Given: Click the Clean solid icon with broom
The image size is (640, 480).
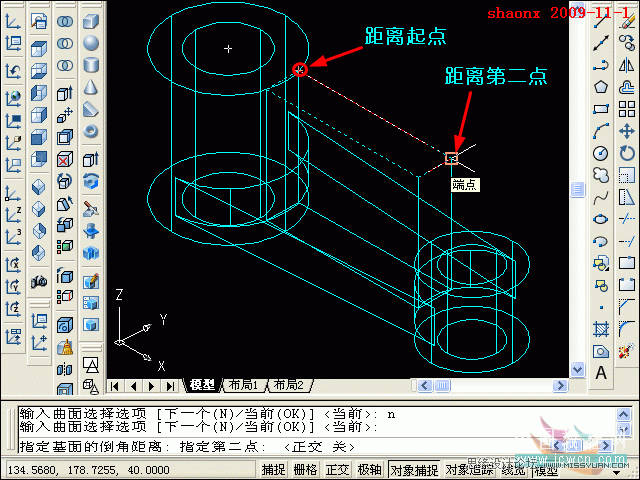Looking at the screenshot, I should 65,348.
